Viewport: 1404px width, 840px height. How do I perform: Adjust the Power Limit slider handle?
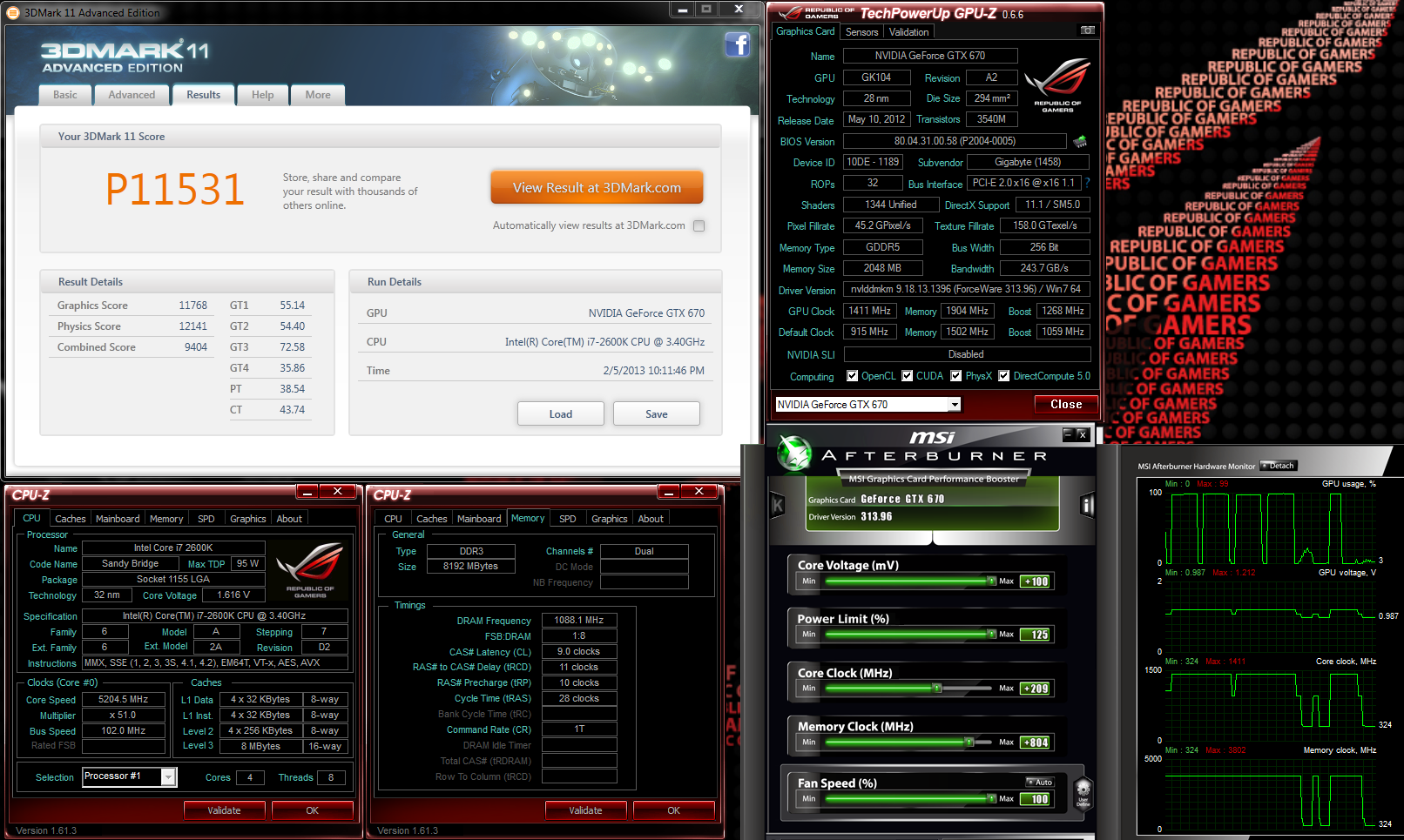click(992, 635)
